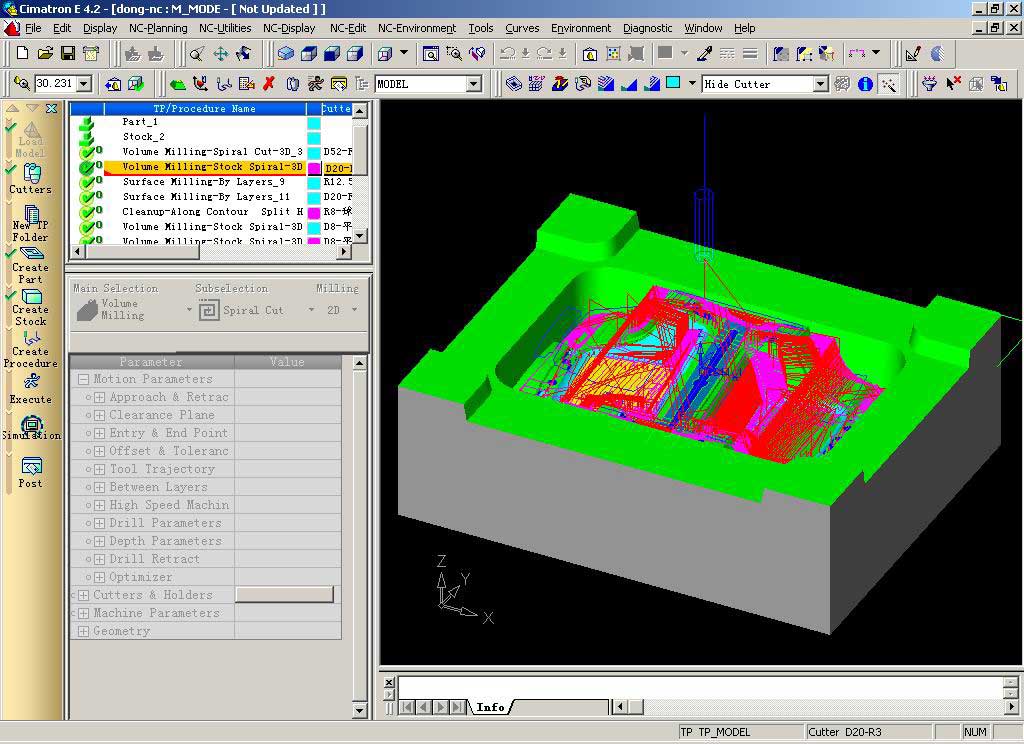Image resolution: width=1024 pixels, height=744 pixels.
Task: Open the MODEL dropdown
Action: click(x=474, y=84)
